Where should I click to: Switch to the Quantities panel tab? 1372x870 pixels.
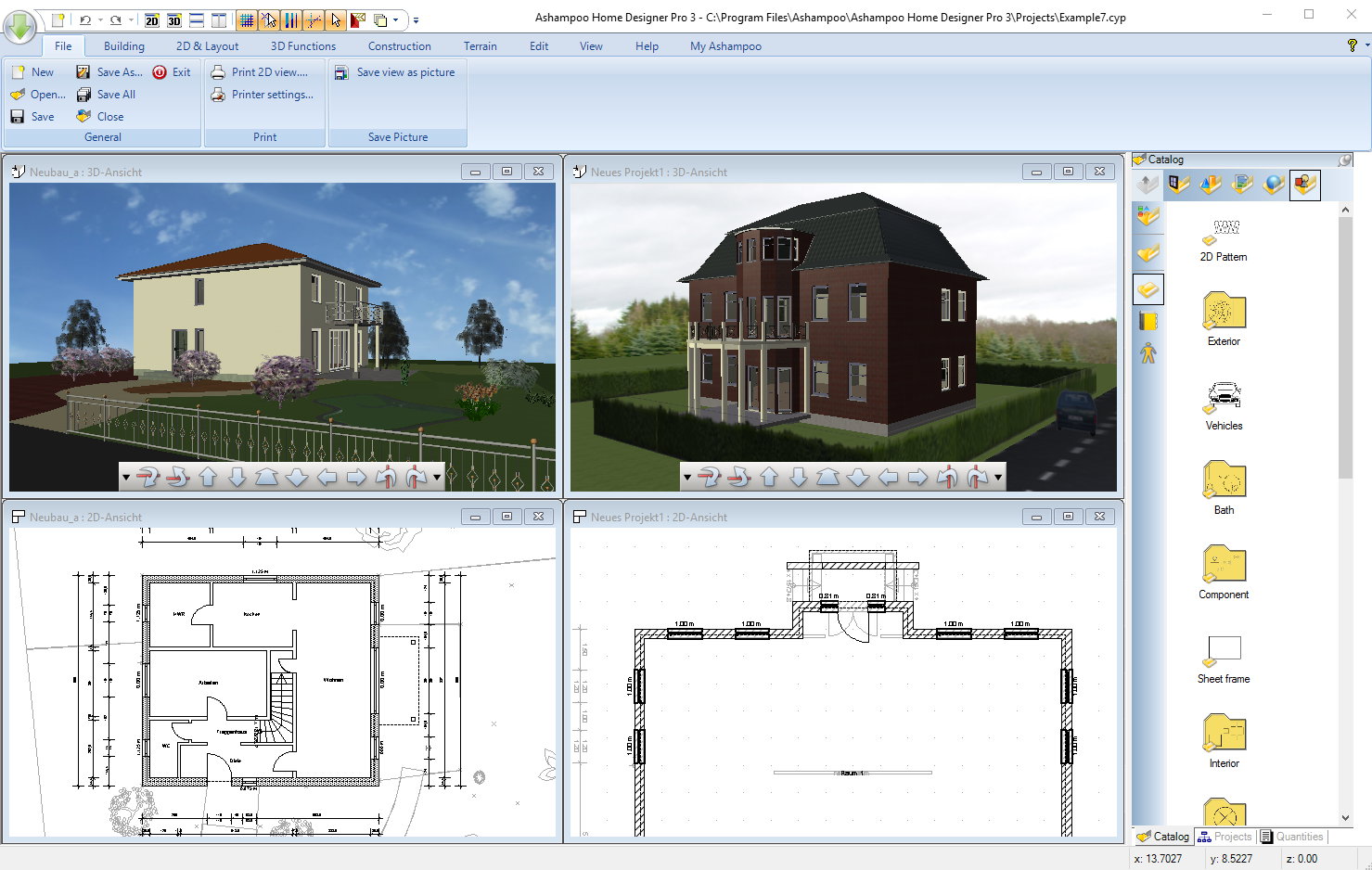tap(1291, 837)
